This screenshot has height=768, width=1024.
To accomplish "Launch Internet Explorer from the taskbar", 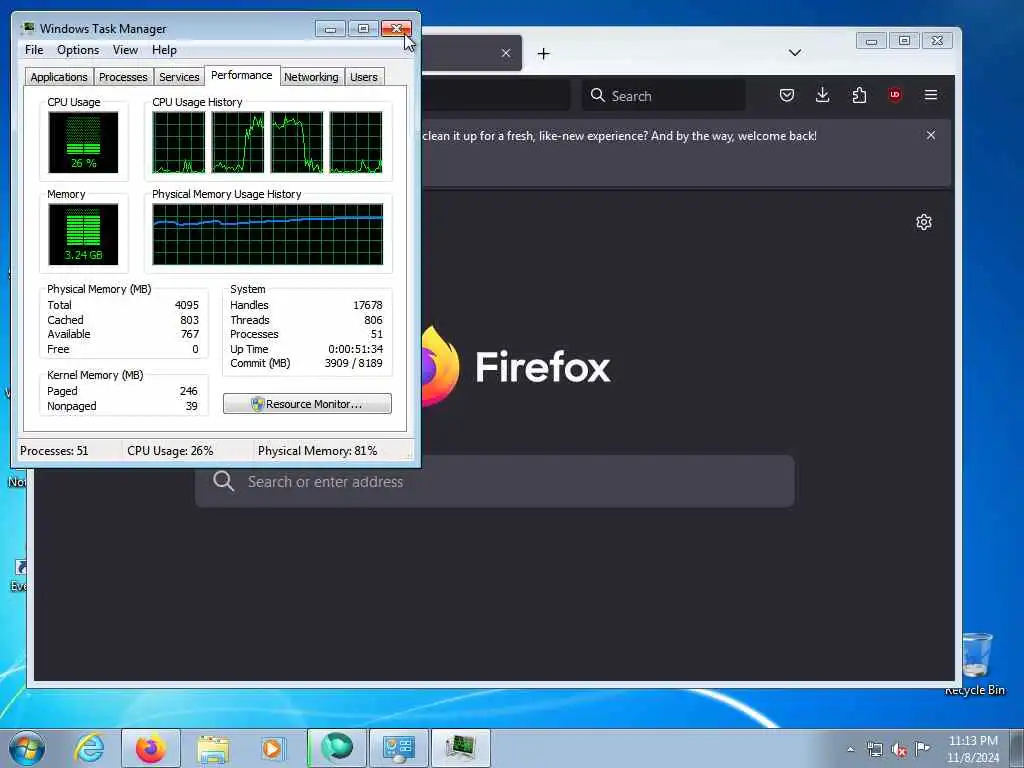I will (x=89, y=748).
